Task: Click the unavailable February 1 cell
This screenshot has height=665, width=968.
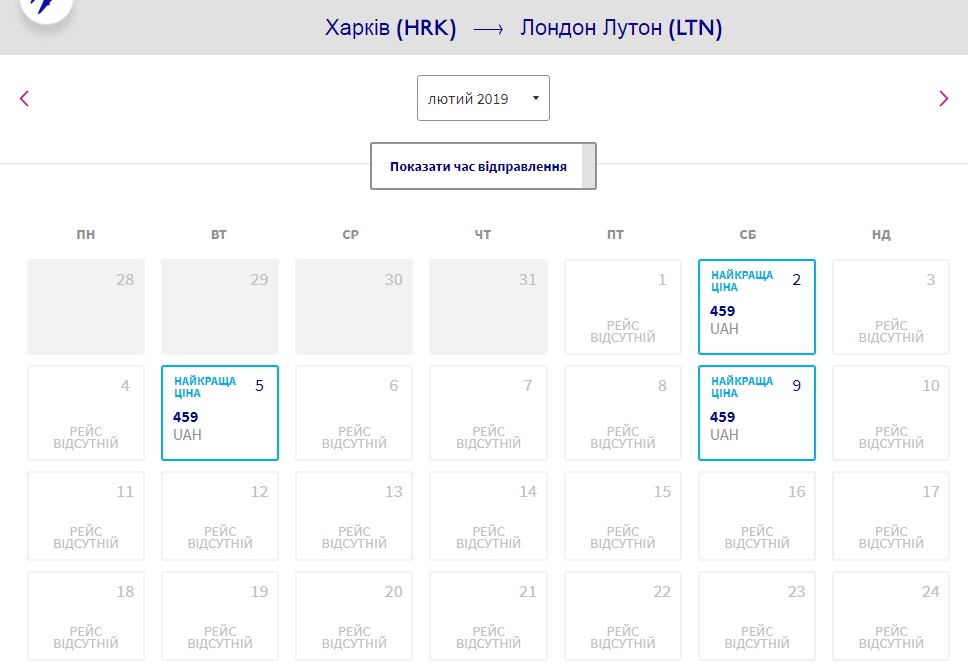Action: [622, 307]
